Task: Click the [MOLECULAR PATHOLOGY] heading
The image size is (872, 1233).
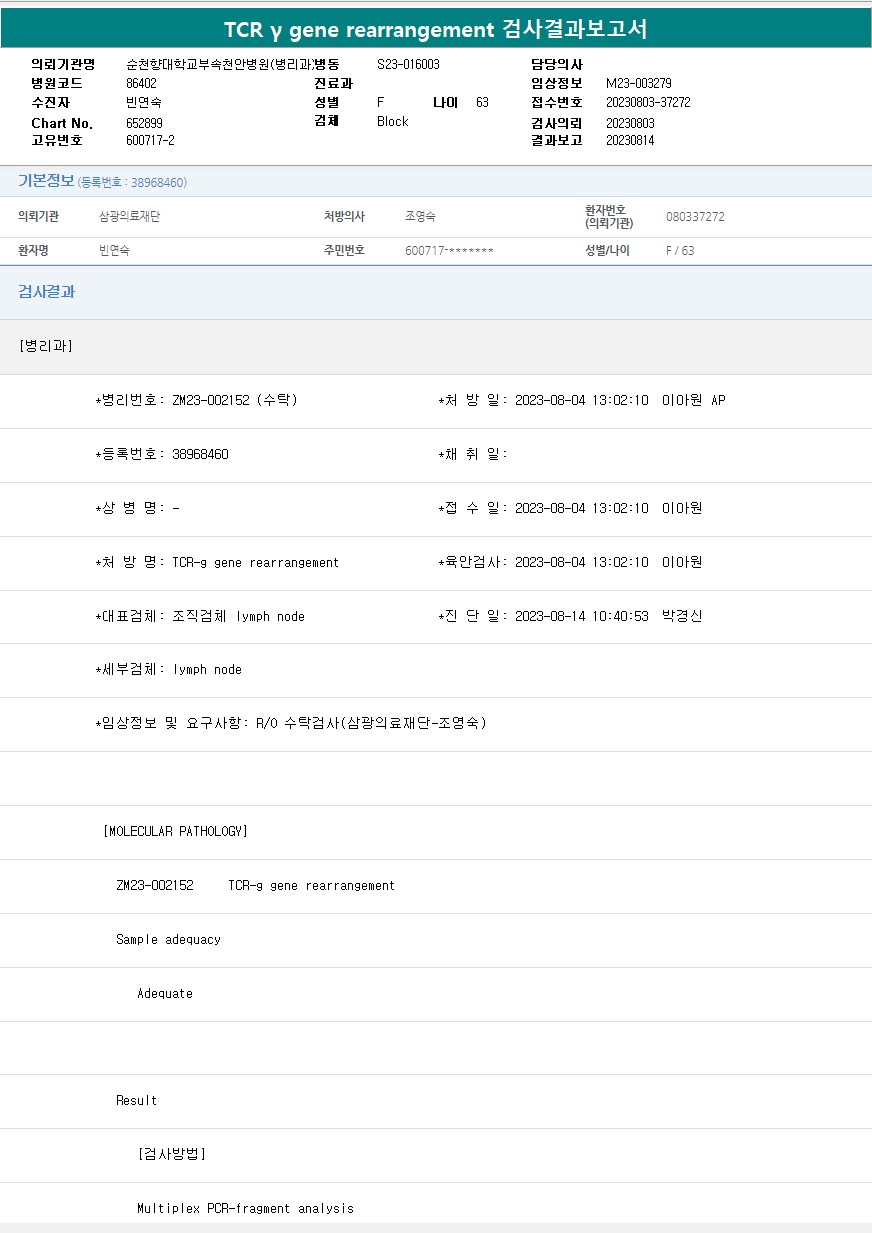Action: click(175, 831)
